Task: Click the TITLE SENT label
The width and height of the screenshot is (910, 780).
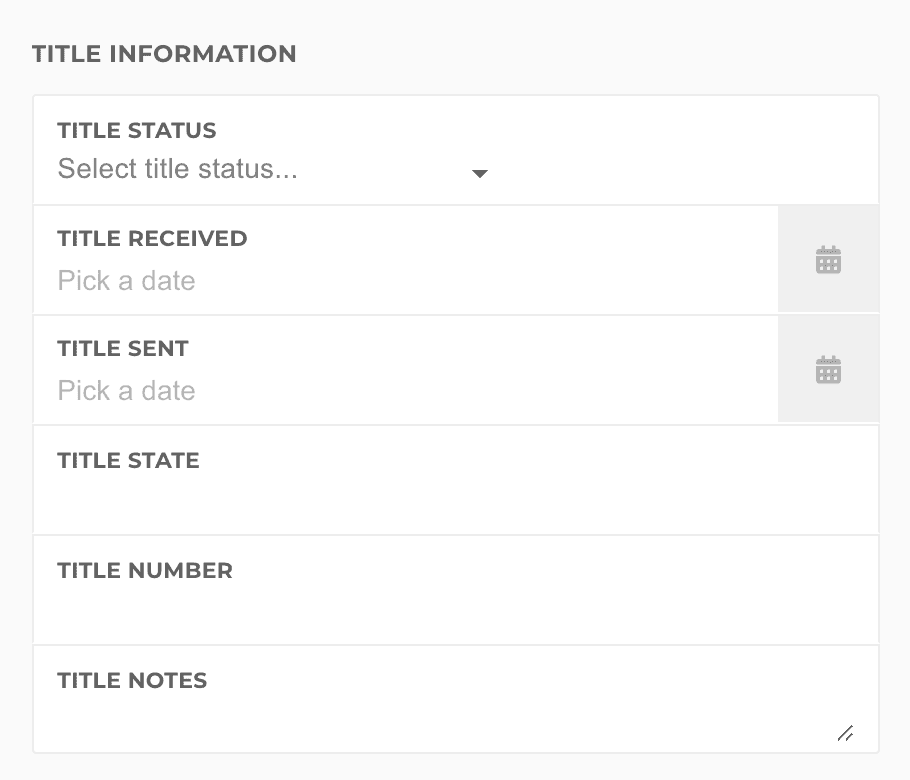Action: [123, 349]
